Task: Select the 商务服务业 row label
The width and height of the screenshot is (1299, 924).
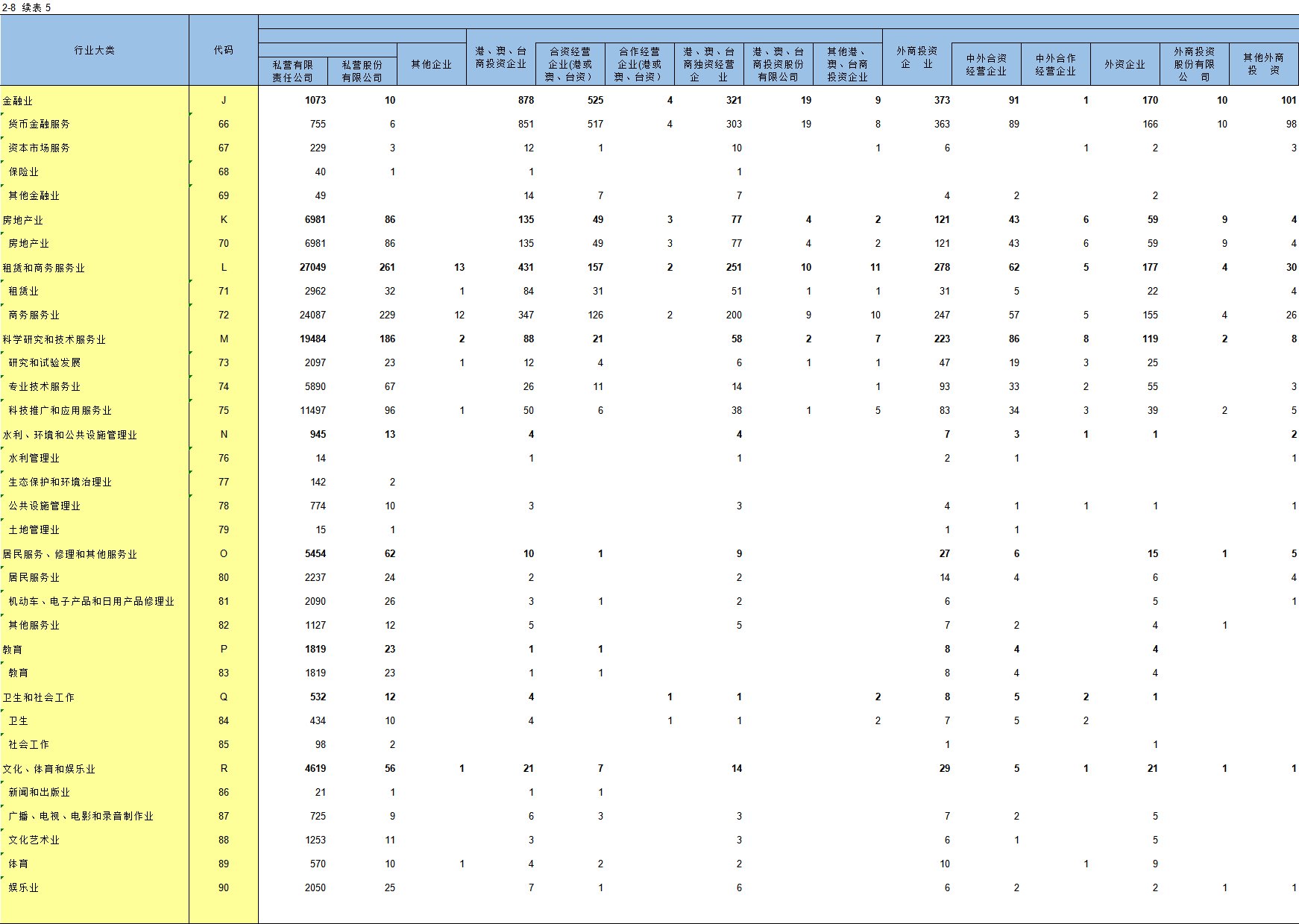Action: (34, 315)
